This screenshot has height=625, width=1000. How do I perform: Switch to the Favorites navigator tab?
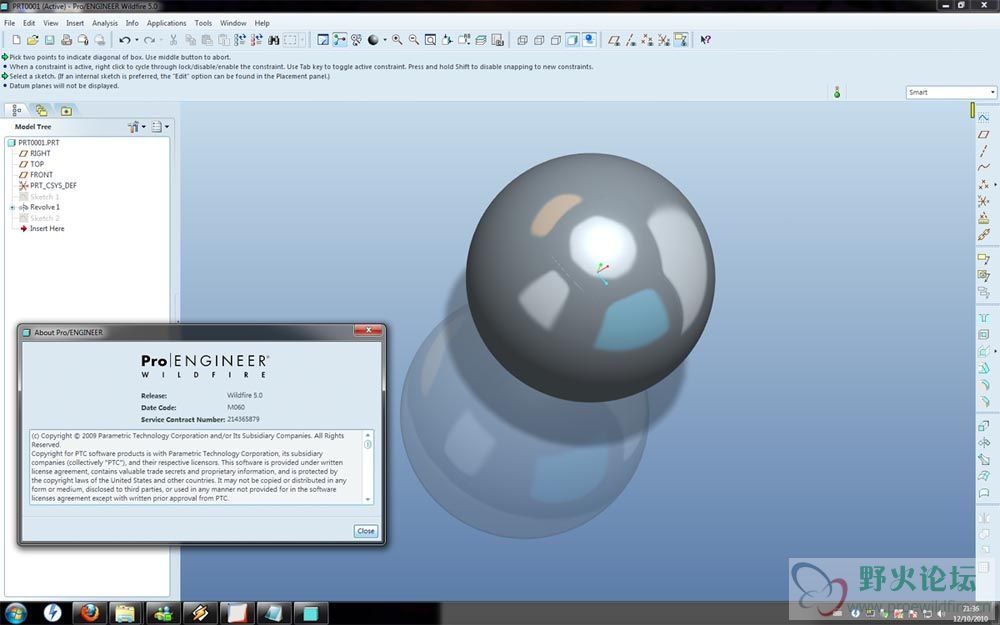(x=66, y=110)
